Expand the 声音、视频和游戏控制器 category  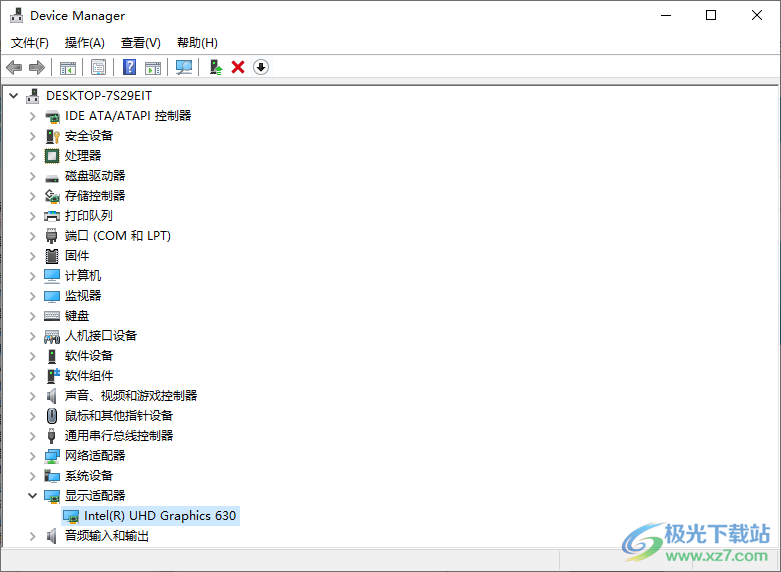[x=32, y=396]
